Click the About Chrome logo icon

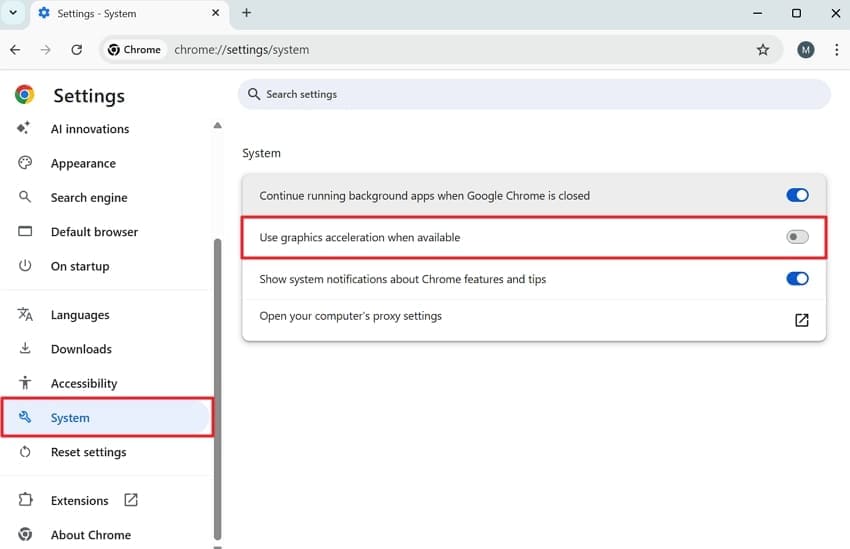(x=25, y=534)
